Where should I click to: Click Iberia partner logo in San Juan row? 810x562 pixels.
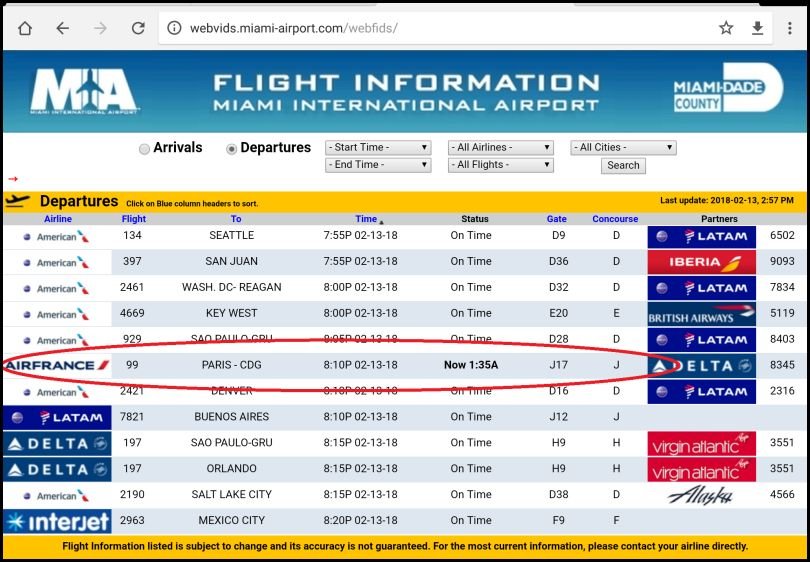tap(702, 262)
